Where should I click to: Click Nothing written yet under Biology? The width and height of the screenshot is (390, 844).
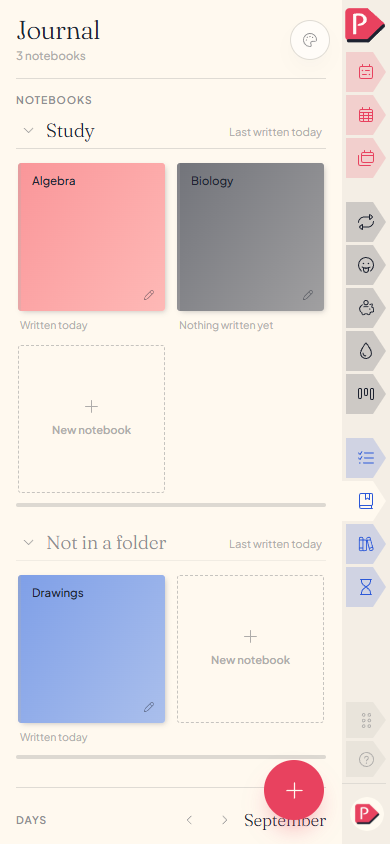[226, 325]
